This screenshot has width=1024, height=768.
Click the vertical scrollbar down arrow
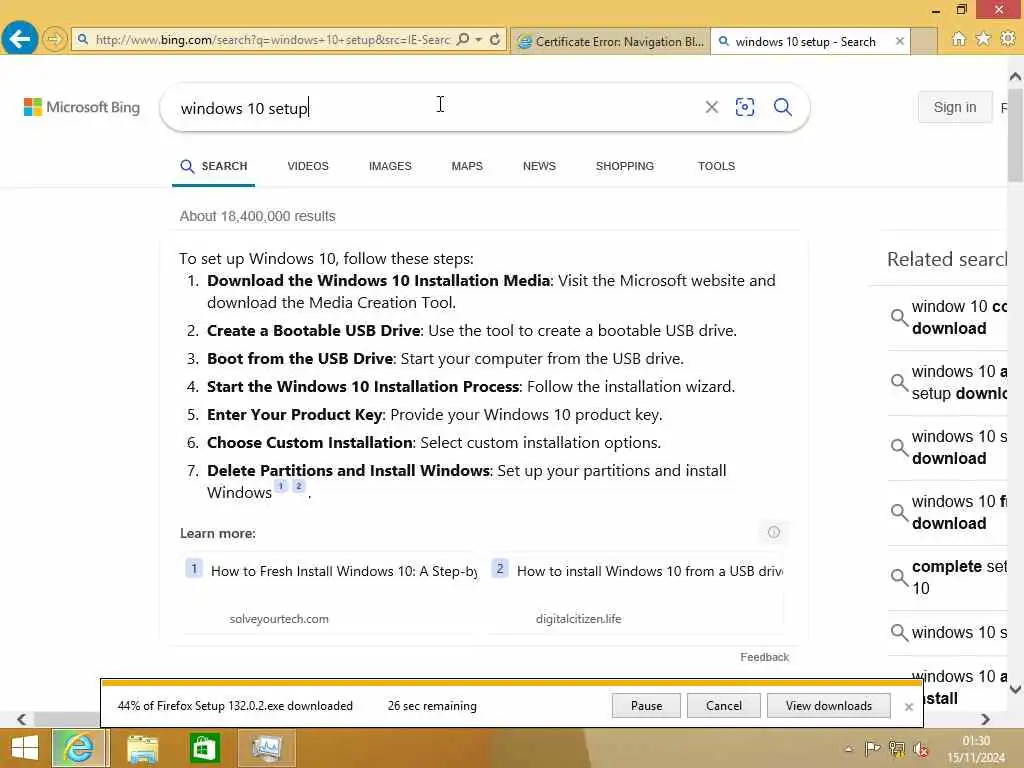pos(1016,689)
